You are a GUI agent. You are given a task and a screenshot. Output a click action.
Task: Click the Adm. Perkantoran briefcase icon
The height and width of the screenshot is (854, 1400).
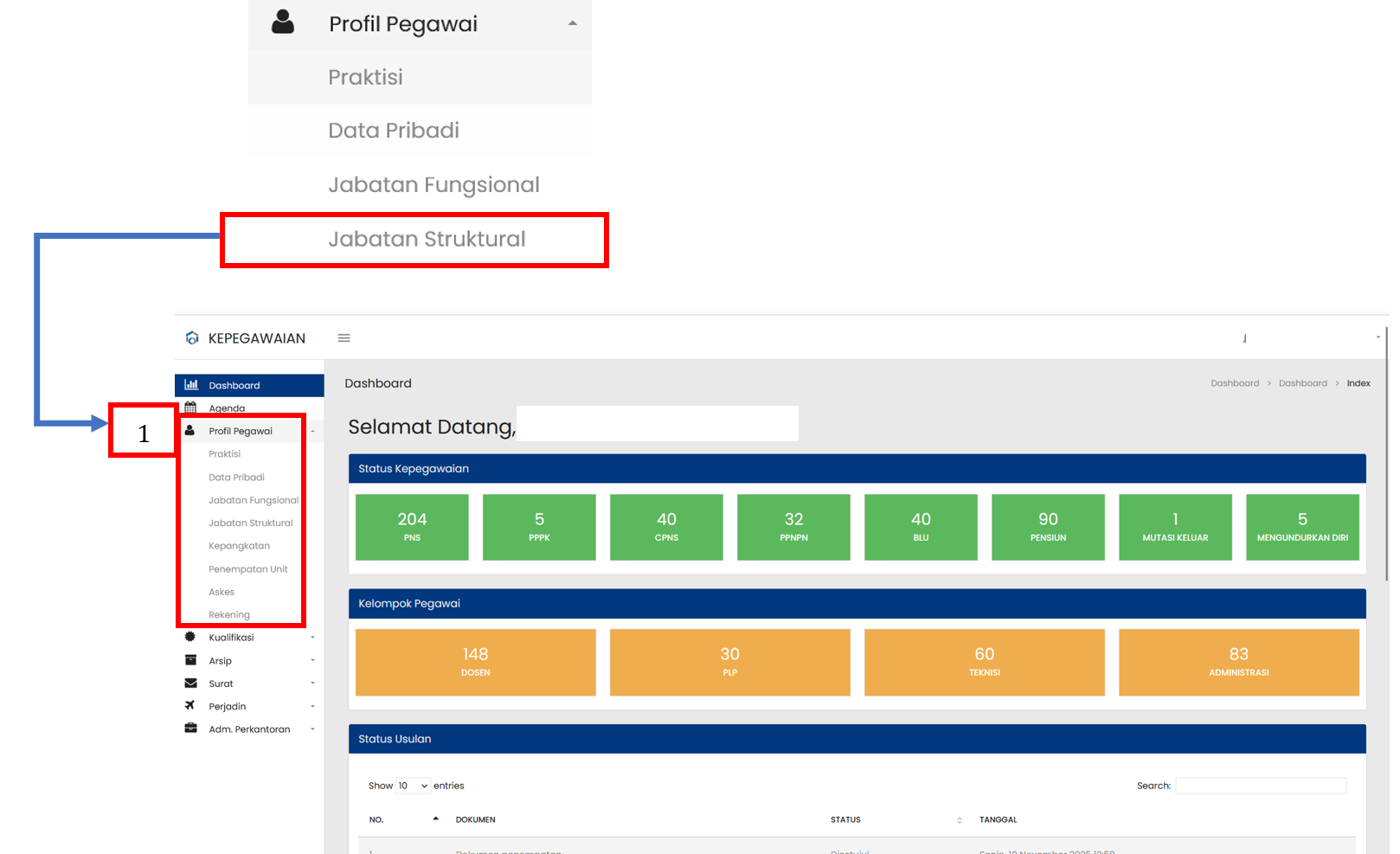click(x=190, y=729)
